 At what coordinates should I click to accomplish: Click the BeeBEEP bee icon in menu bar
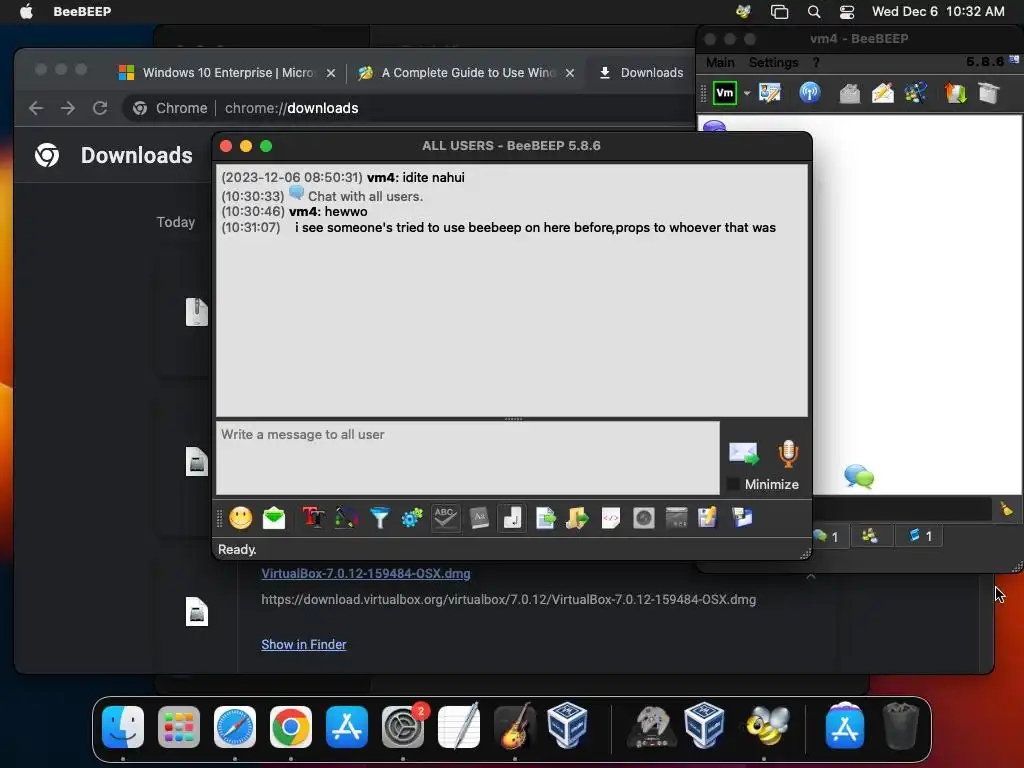pos(743,11)
